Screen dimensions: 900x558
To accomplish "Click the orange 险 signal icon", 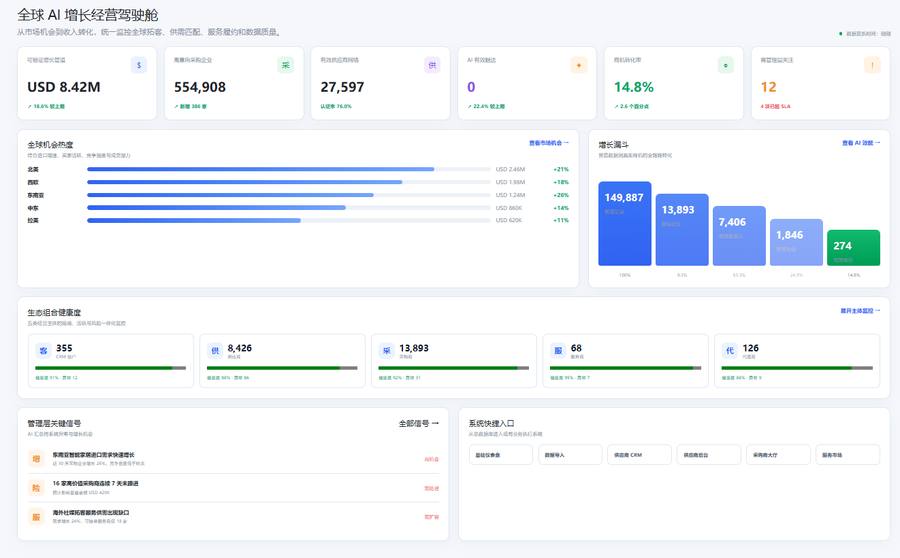I will [x=36, y=488].
